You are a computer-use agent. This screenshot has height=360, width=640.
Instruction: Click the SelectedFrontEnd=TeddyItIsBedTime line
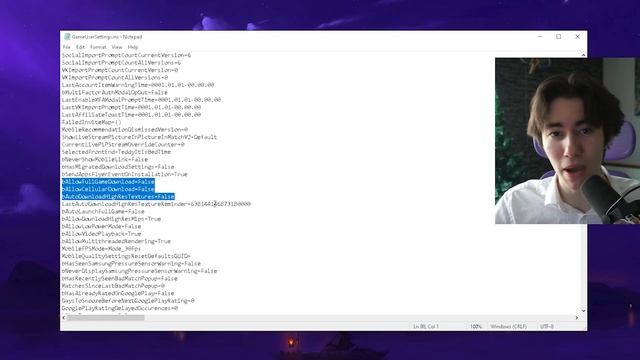(116, 152)
